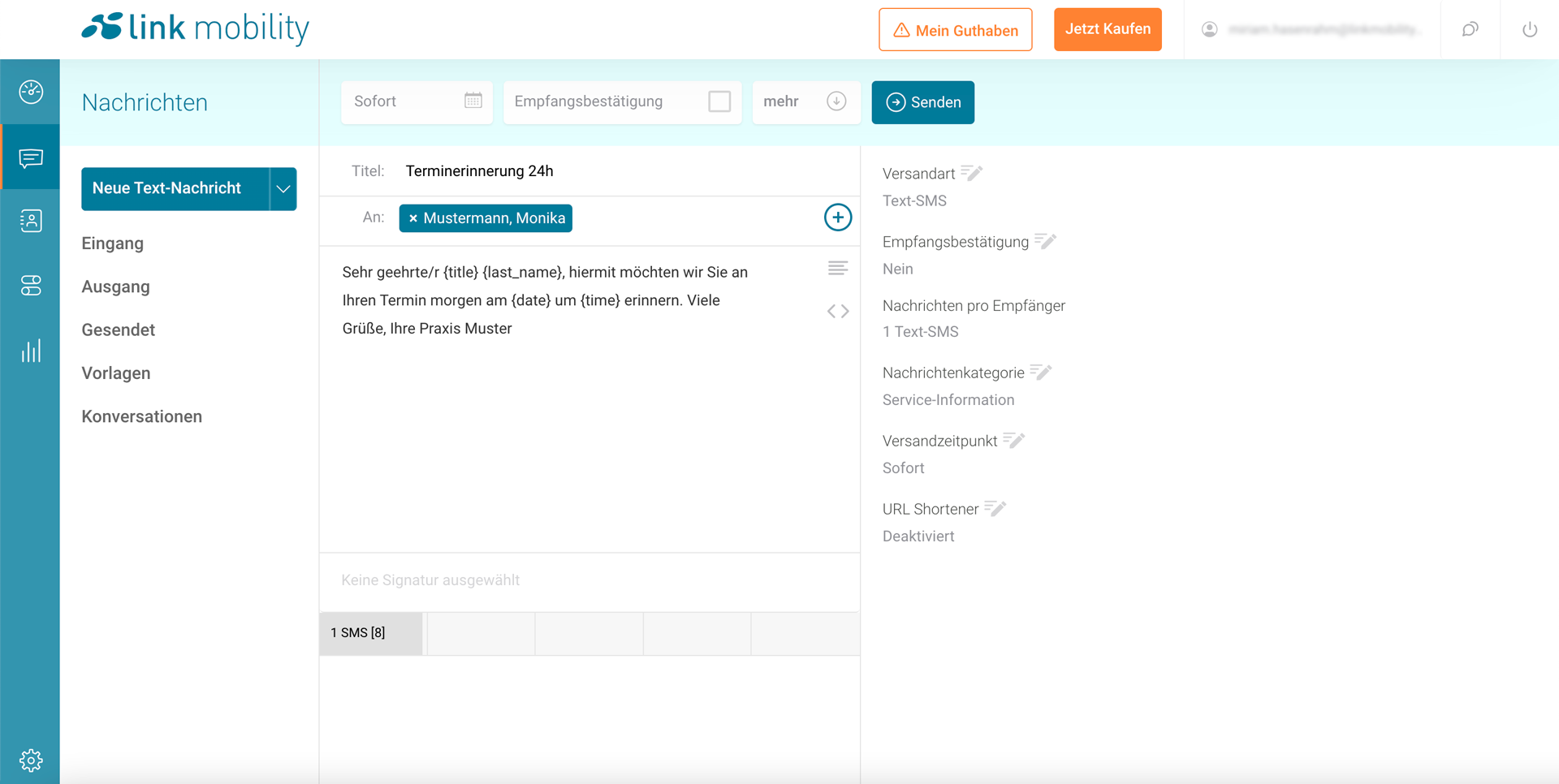This screenshot has height=784, width=1559.
Task: Click the Sofort value under Versandzeitpunkt
Action: point(904,468)
